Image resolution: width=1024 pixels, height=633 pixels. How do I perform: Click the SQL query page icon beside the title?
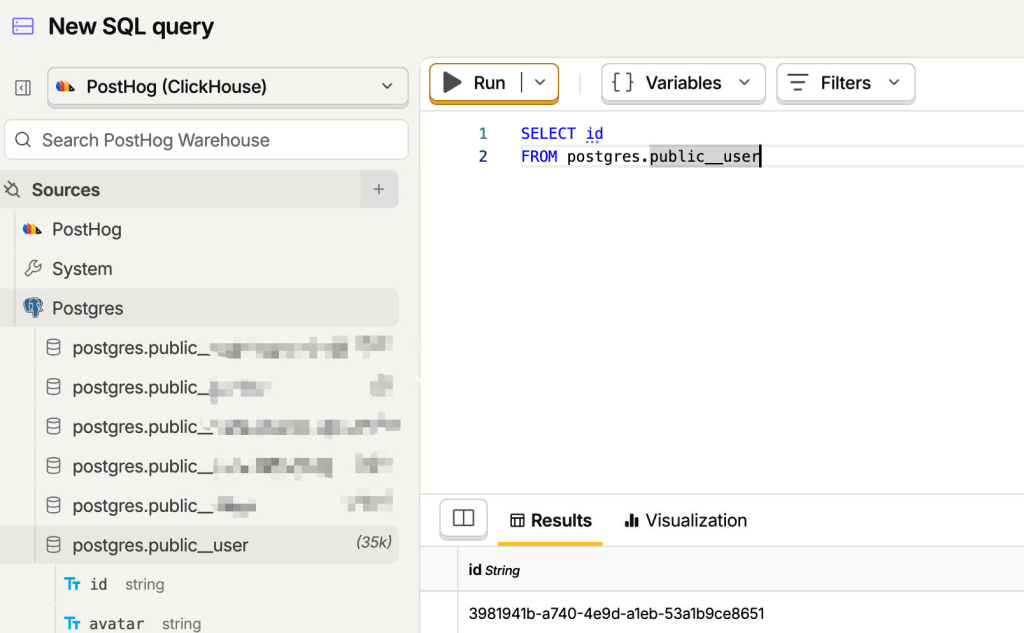[23, 27]
